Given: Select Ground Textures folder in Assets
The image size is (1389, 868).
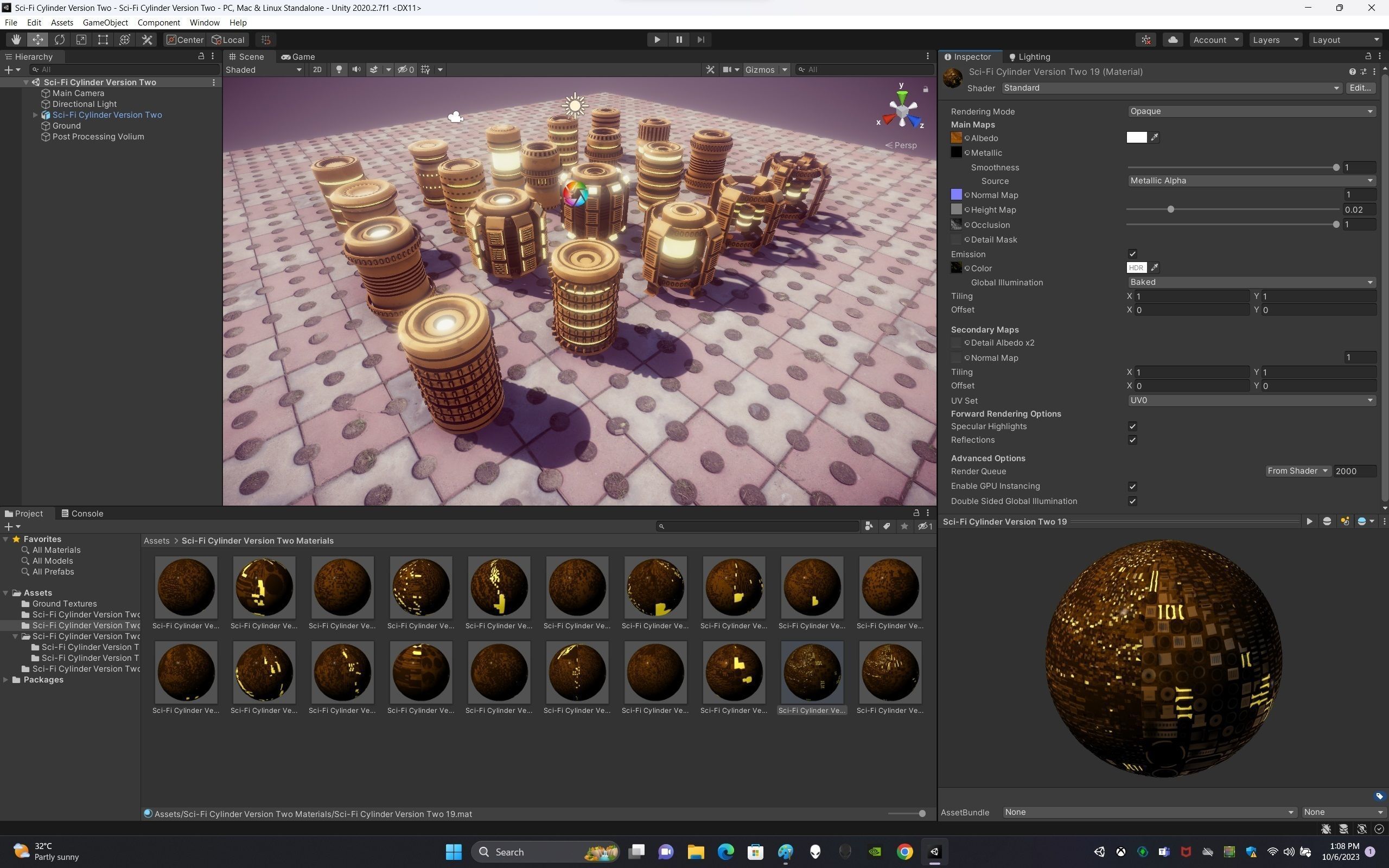Looking at the screenshot, I should [x=64, y=603].
